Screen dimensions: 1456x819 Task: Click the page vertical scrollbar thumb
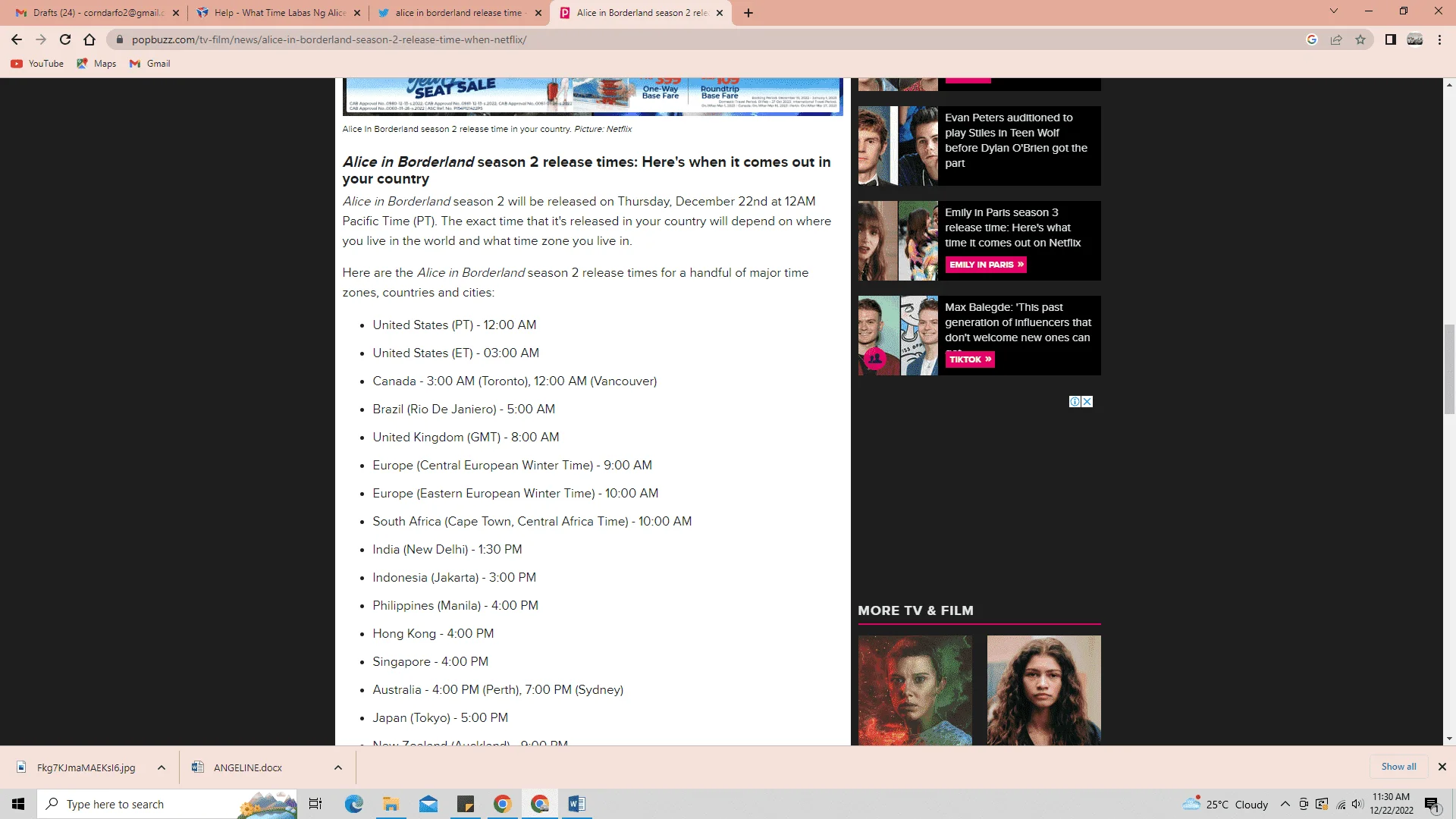[1449, 369]
